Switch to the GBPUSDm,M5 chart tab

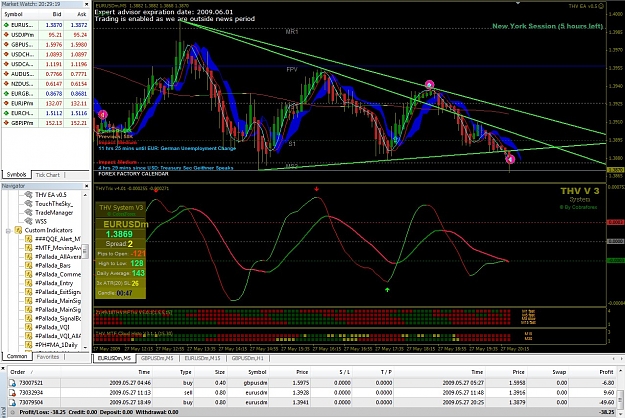pyautogui.click(x=157, y=358)
